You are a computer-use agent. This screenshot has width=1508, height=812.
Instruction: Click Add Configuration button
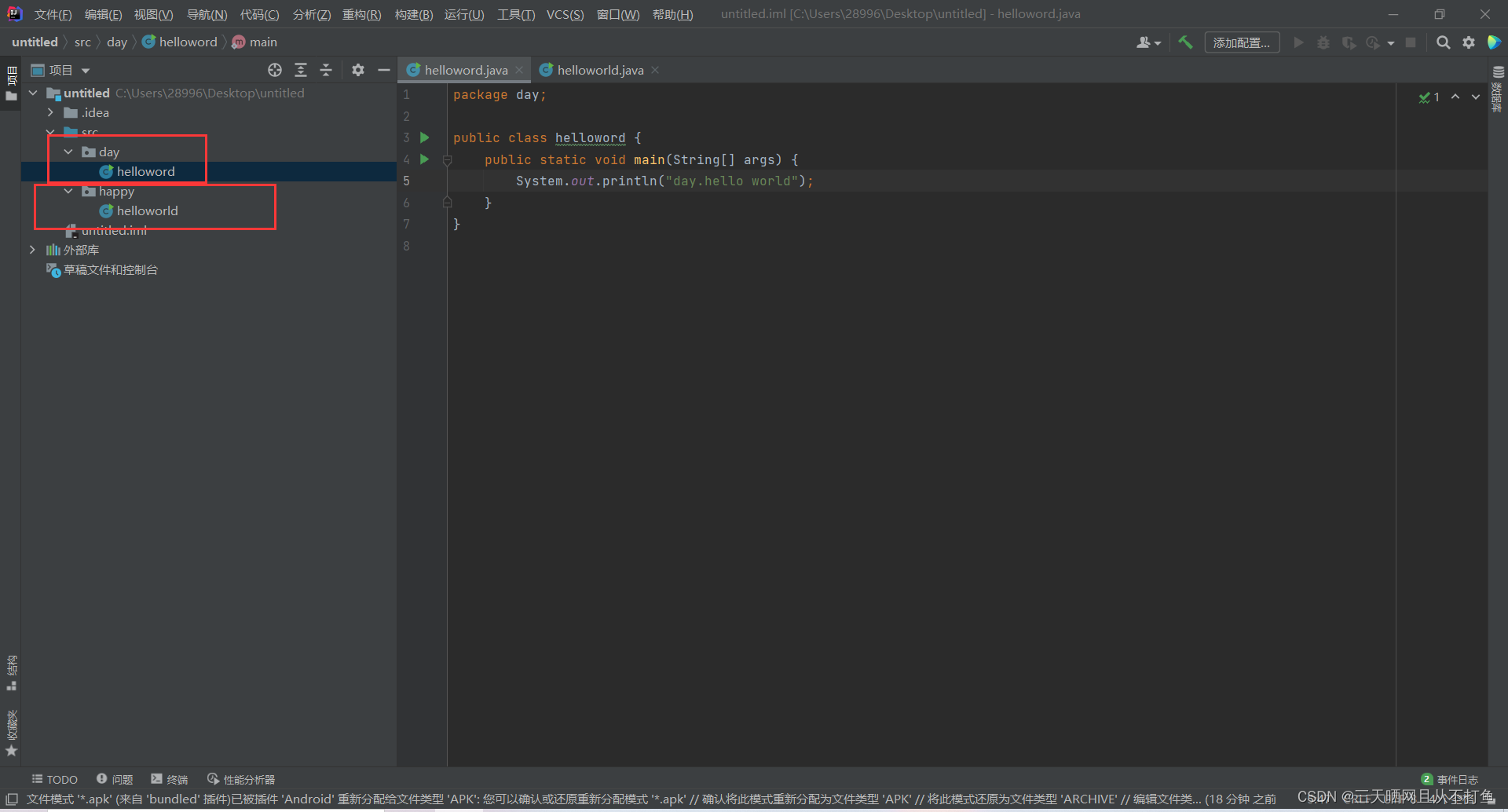coord(1242,42)
